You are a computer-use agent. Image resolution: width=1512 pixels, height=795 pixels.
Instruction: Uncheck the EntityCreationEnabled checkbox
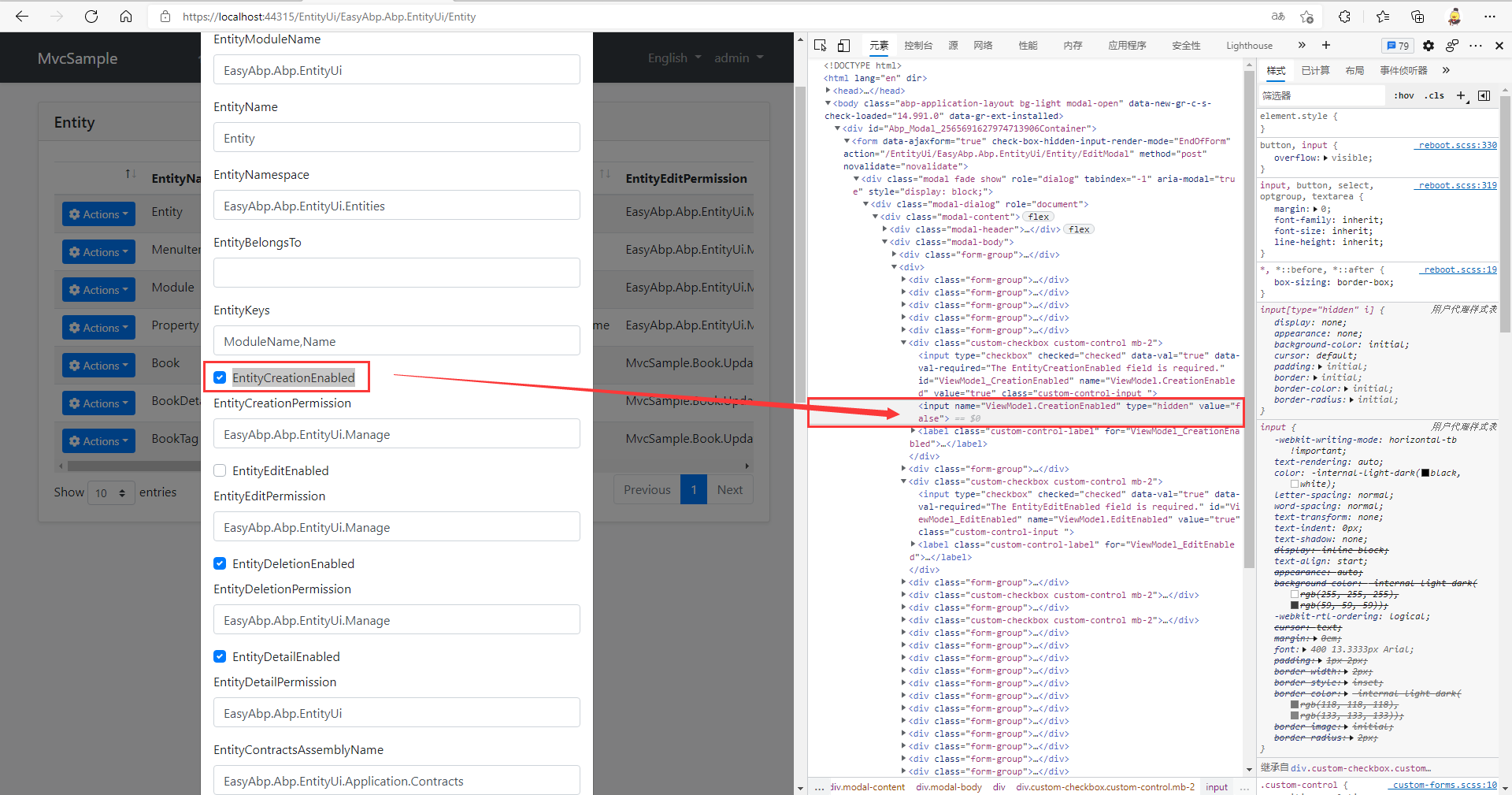(x=220, y=377)
